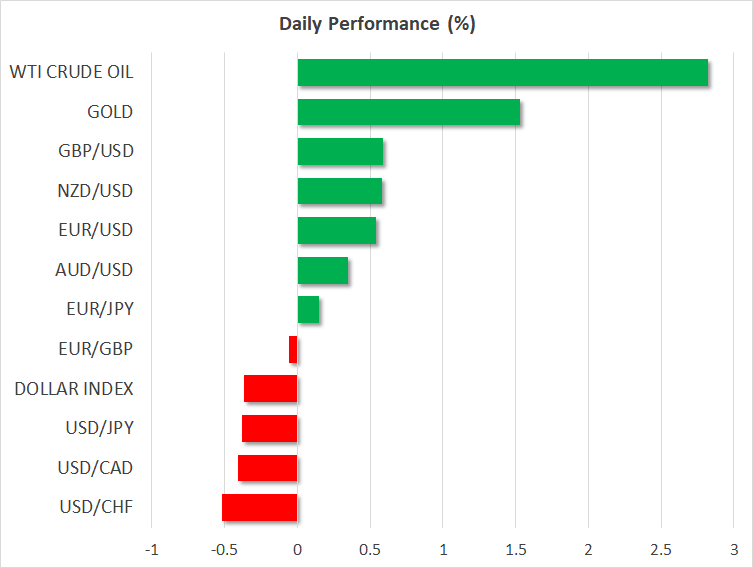This screenshot has height=568, width=753.
Task: Click the 1.5 tick on horizontal axis
Action: [x=515, y=549]
